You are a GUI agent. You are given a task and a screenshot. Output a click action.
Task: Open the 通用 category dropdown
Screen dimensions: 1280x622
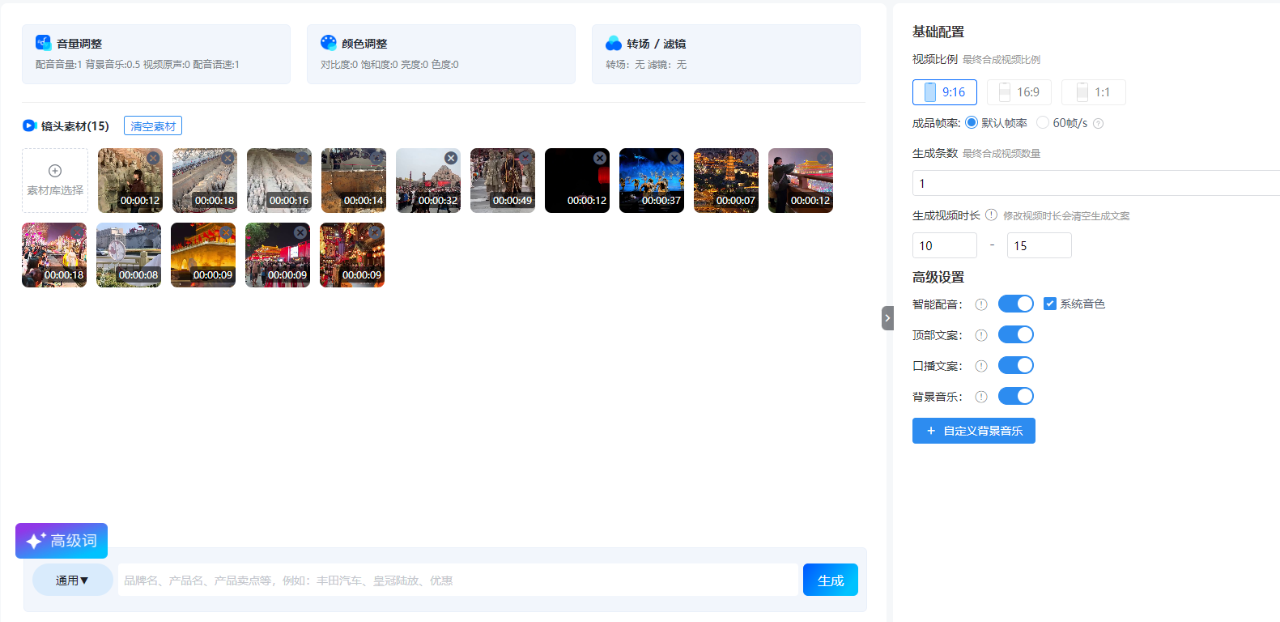click(x=72, y=580)
